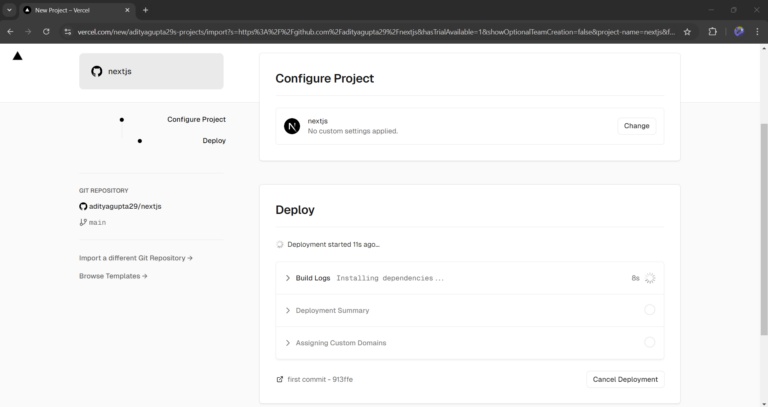
Task: Expand the Build Logs section
Action: (313, 278)
